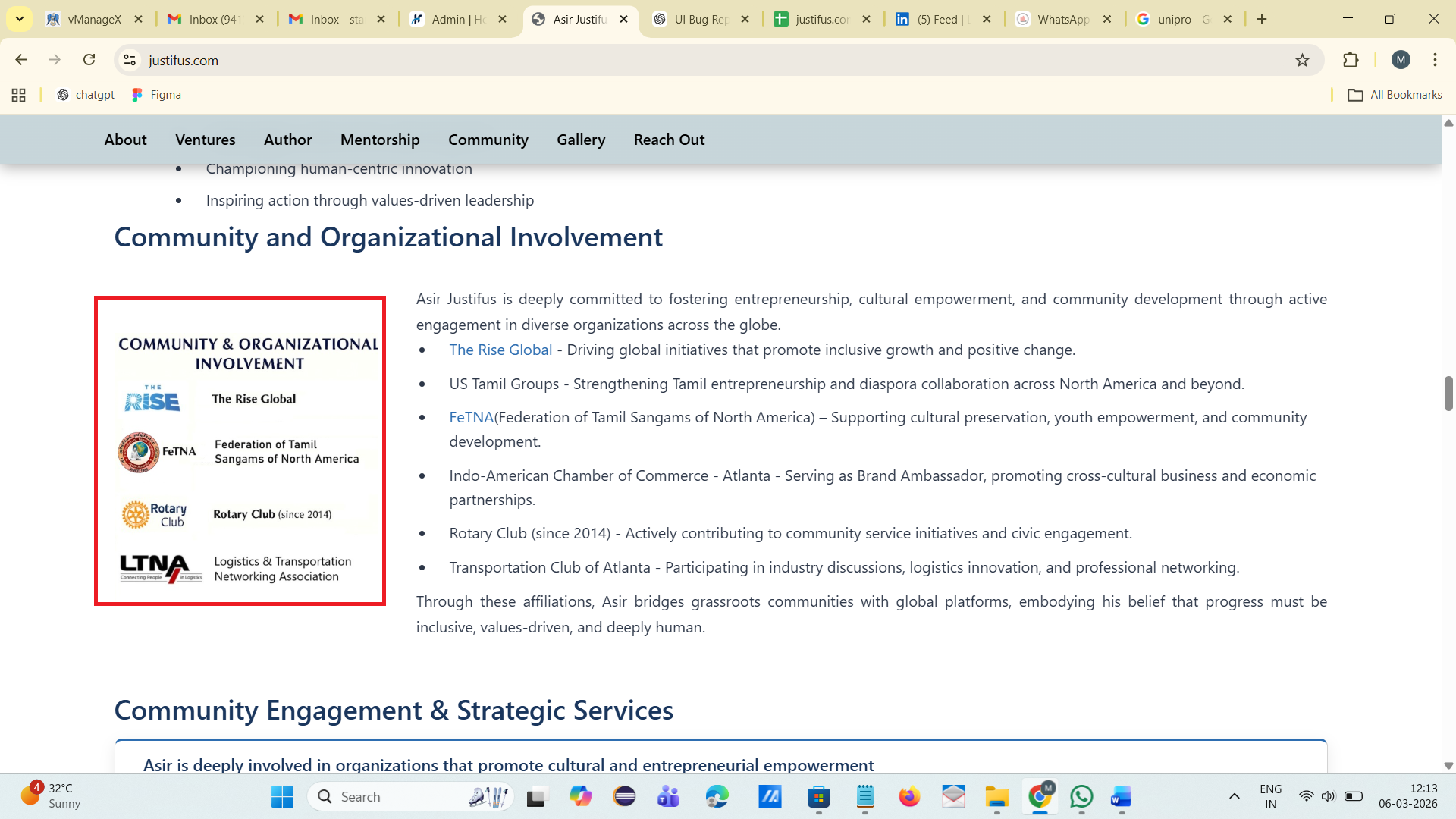Viewport: 1456px width, 819px height.
Task: Click the community involvement logos image
Action: pyautogui.click(x=240, y=450)
